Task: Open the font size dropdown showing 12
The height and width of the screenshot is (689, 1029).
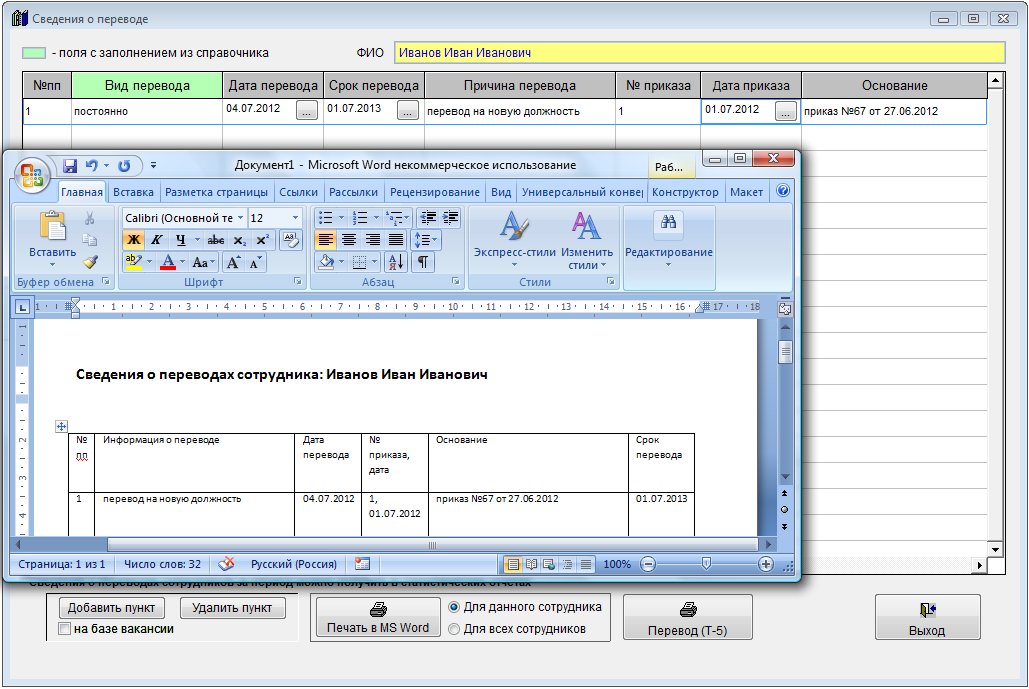Action: [295, 218]
